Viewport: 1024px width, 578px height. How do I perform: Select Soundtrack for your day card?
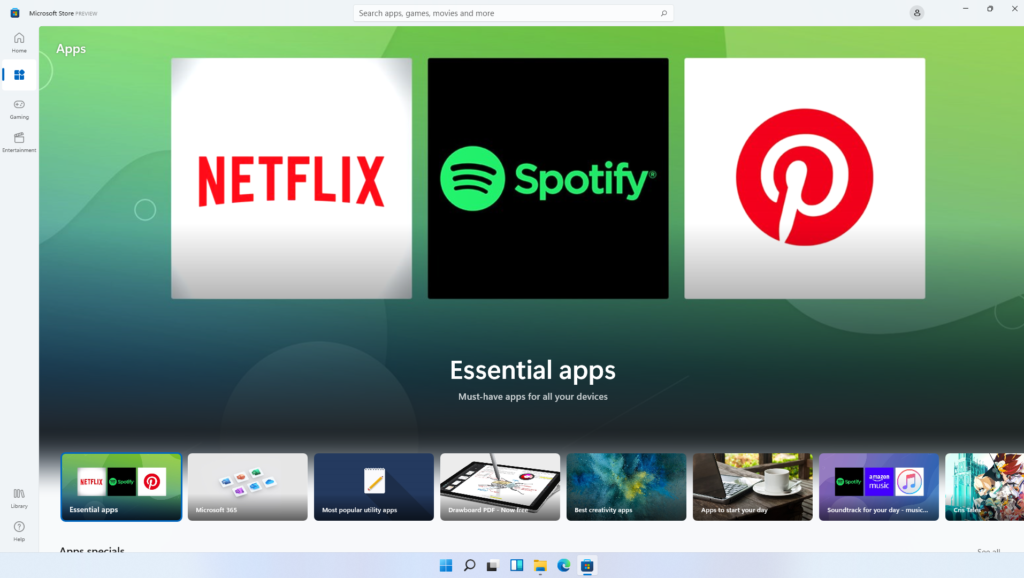pos(879,487)
